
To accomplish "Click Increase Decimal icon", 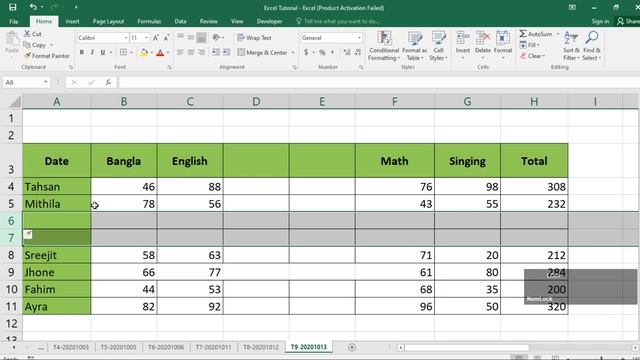I will click(347, 52).
